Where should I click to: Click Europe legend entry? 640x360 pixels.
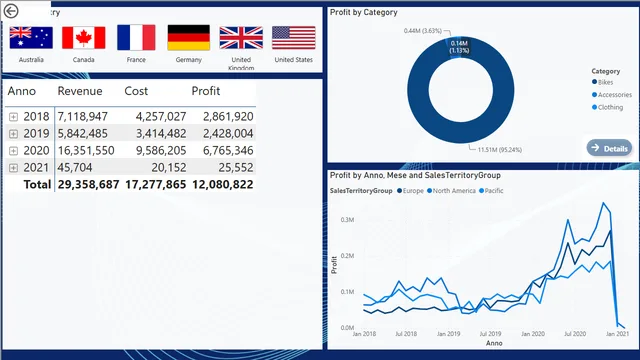point(410,191)
